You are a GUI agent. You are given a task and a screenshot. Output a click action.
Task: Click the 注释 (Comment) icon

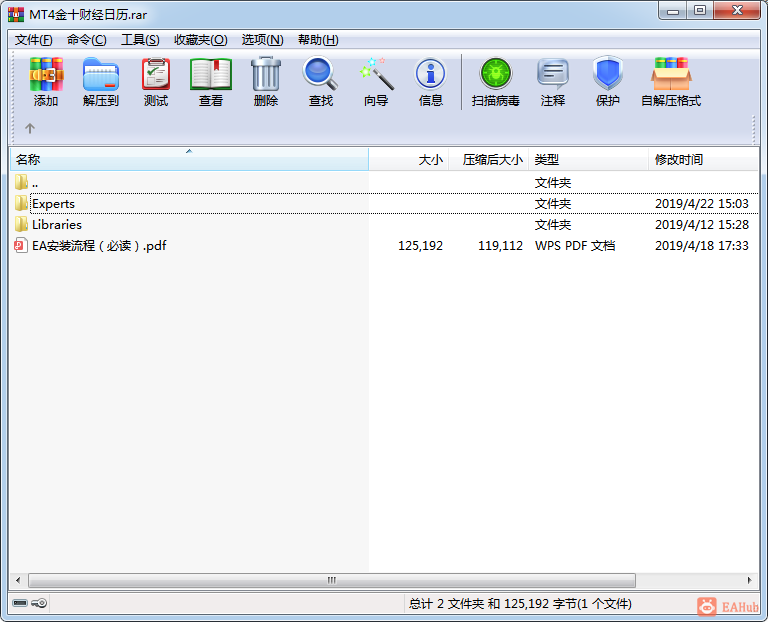552,74
